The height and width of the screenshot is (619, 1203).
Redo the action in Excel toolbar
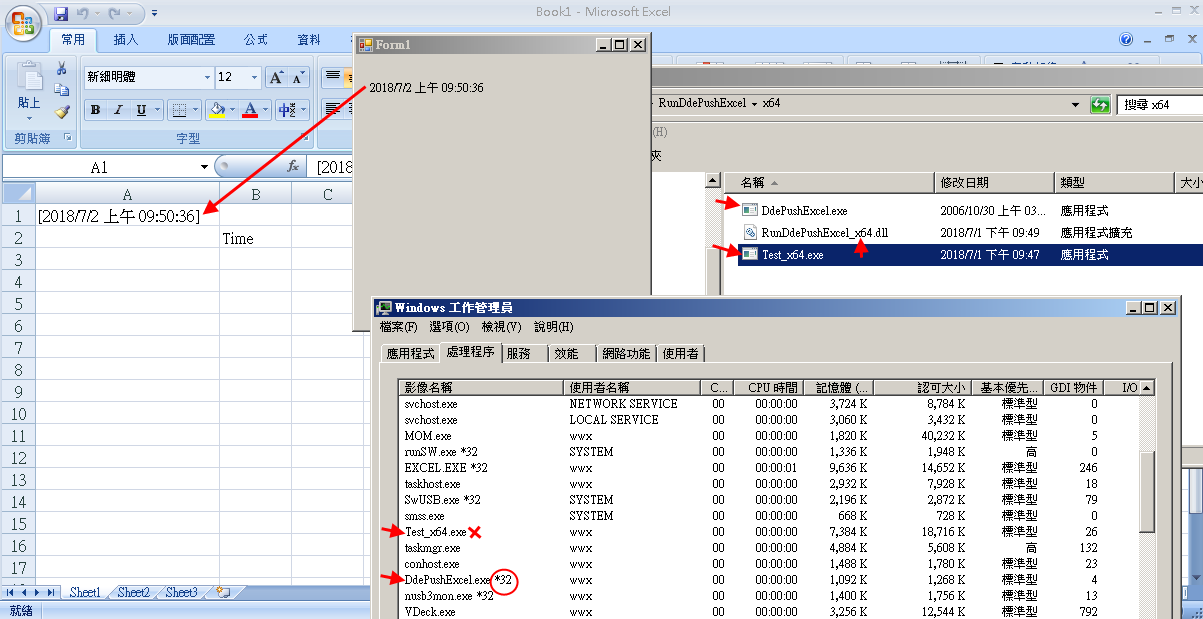[x=115, y=14]
